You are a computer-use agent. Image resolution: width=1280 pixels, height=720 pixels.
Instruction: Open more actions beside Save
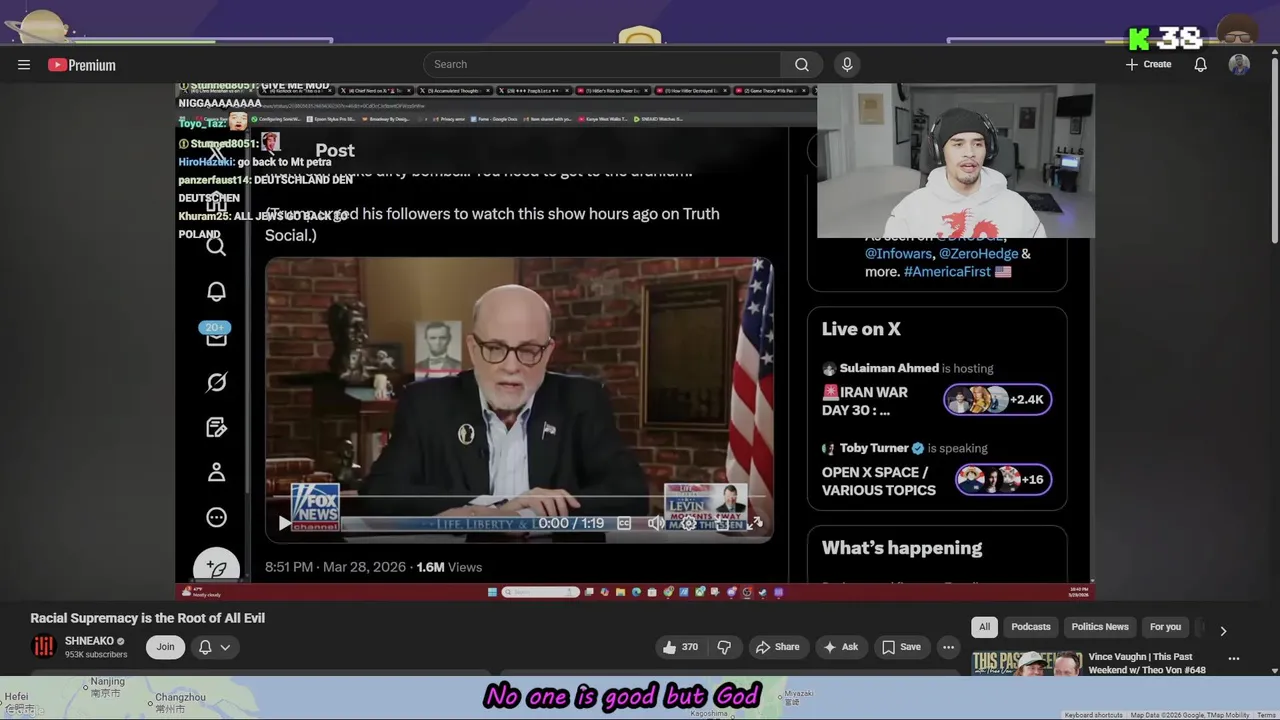949,647
